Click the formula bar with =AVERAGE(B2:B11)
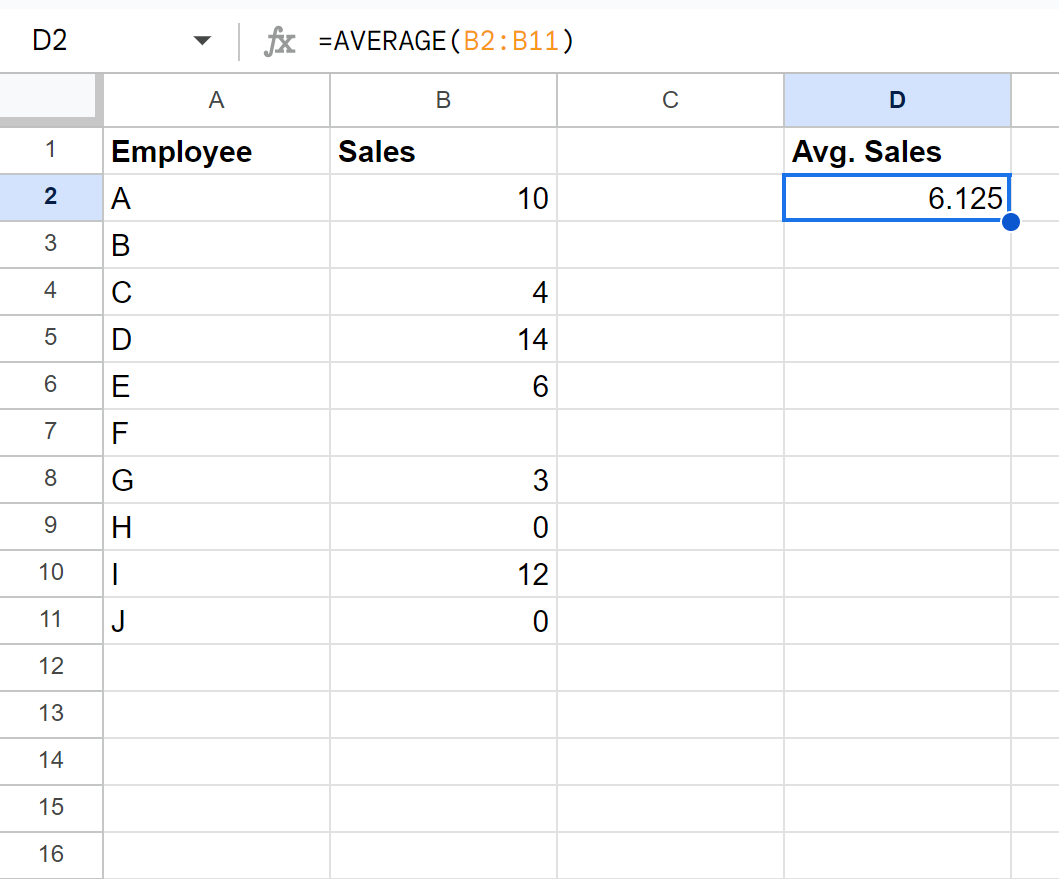 coord(682,41)
